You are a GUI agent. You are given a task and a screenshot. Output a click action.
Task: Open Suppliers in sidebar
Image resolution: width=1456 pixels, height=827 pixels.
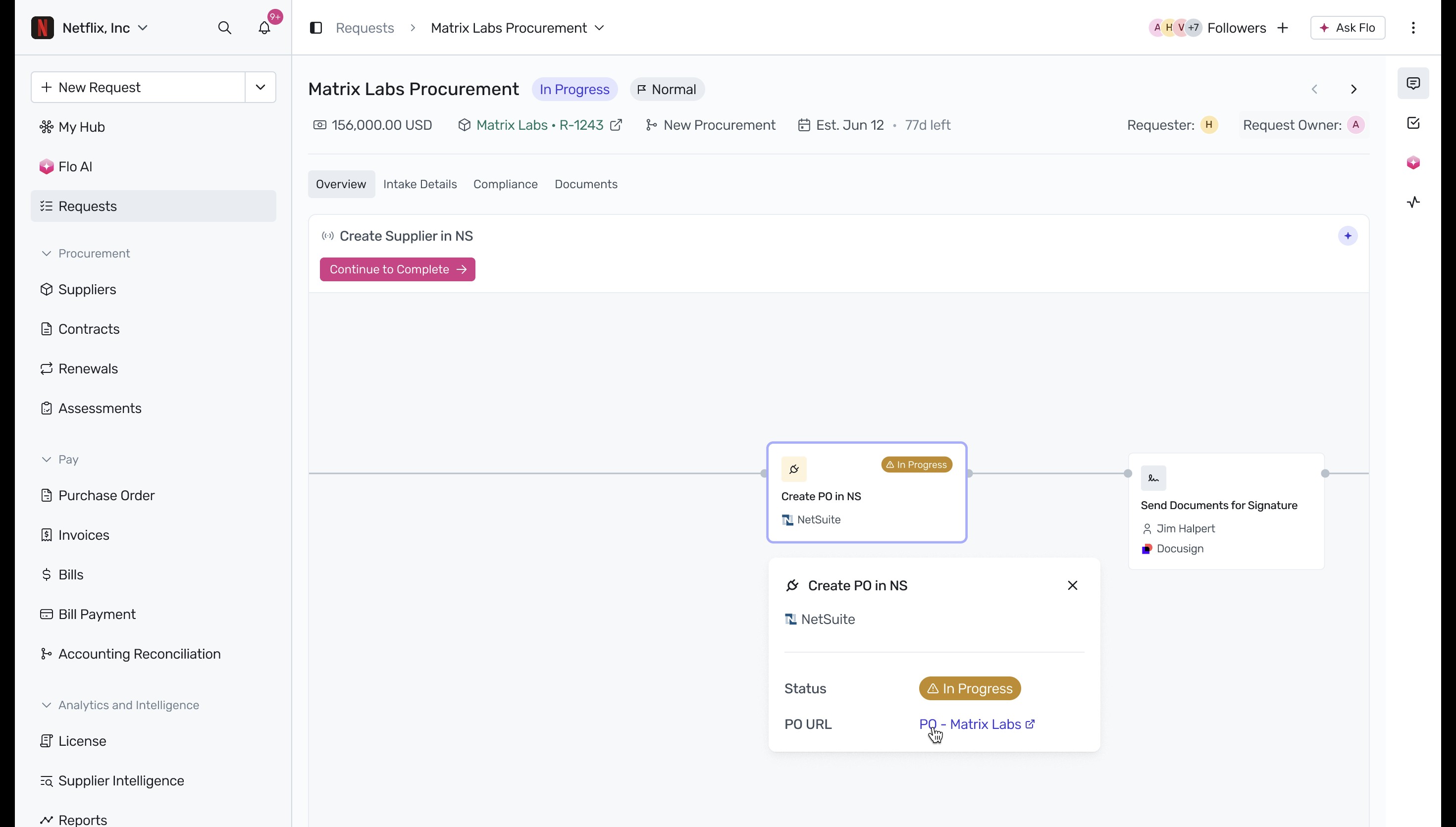point(154,290)
